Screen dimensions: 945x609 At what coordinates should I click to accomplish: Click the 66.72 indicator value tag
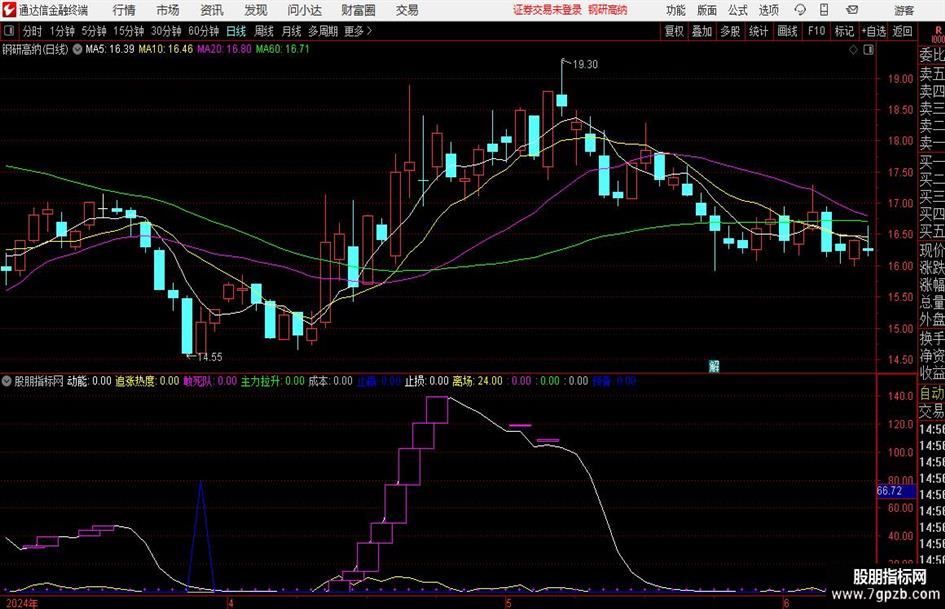[x=896, y=491]
